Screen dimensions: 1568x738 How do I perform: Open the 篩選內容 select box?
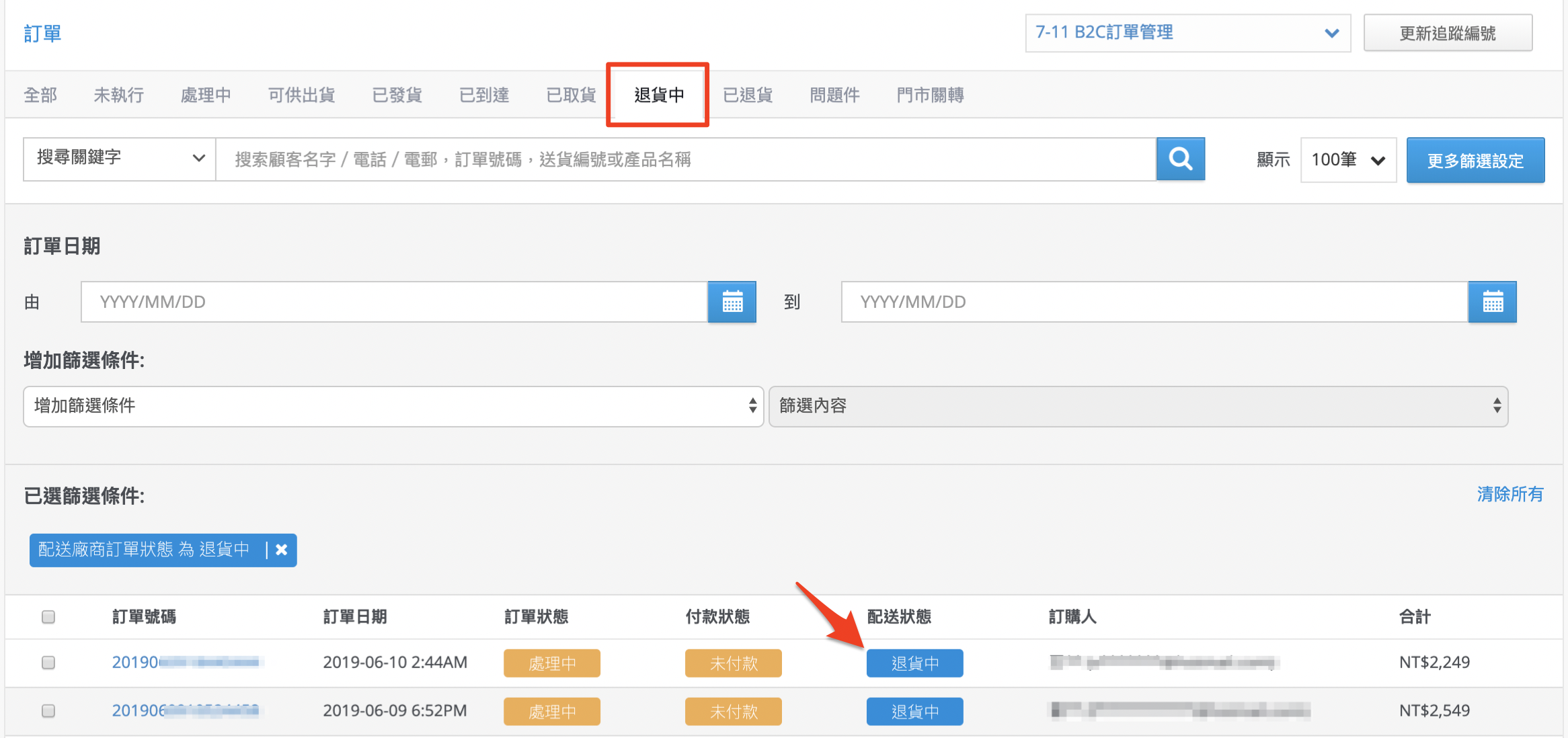coord(1138,406)
